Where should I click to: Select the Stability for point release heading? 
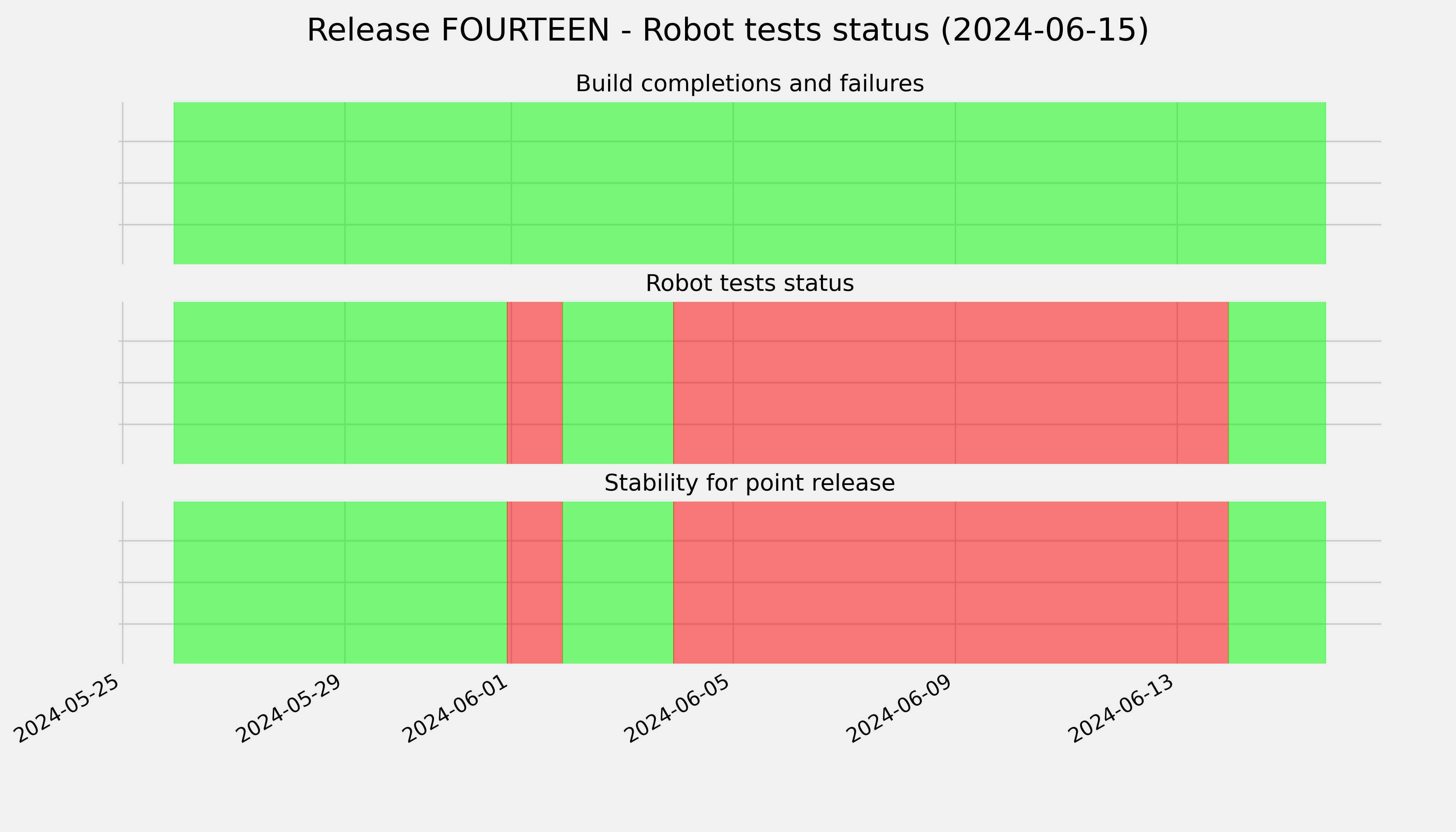[749, 483]
